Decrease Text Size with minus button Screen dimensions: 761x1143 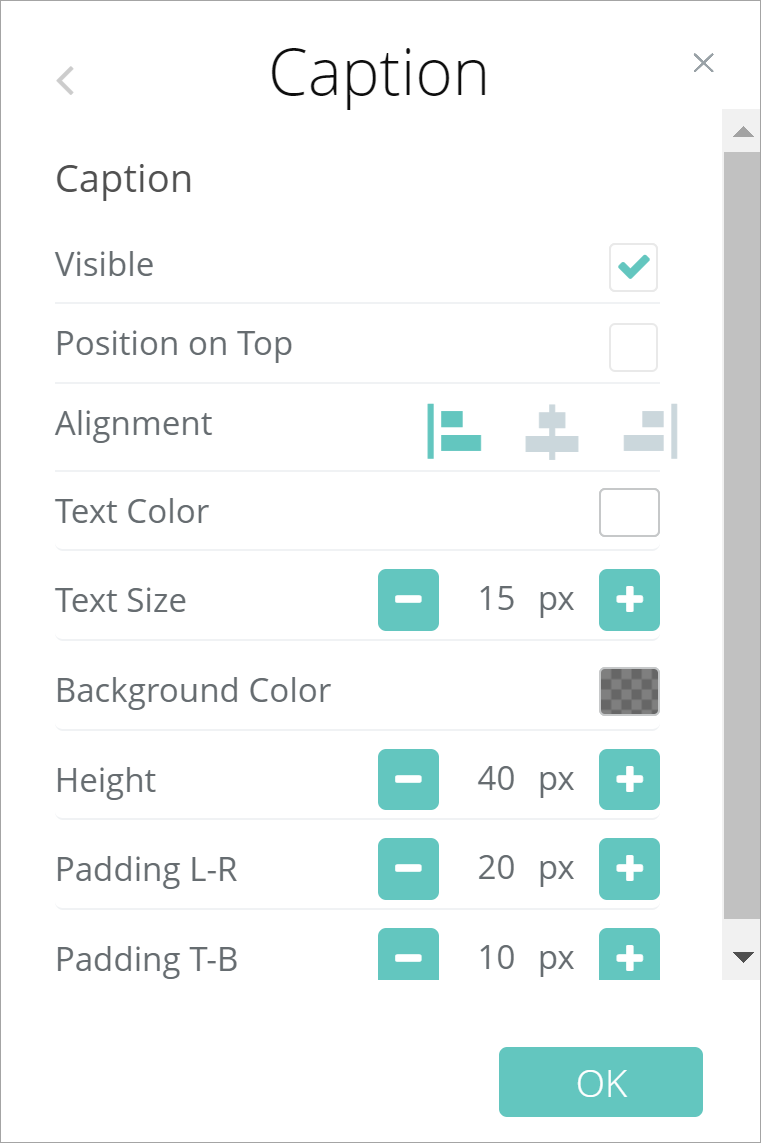408,600
